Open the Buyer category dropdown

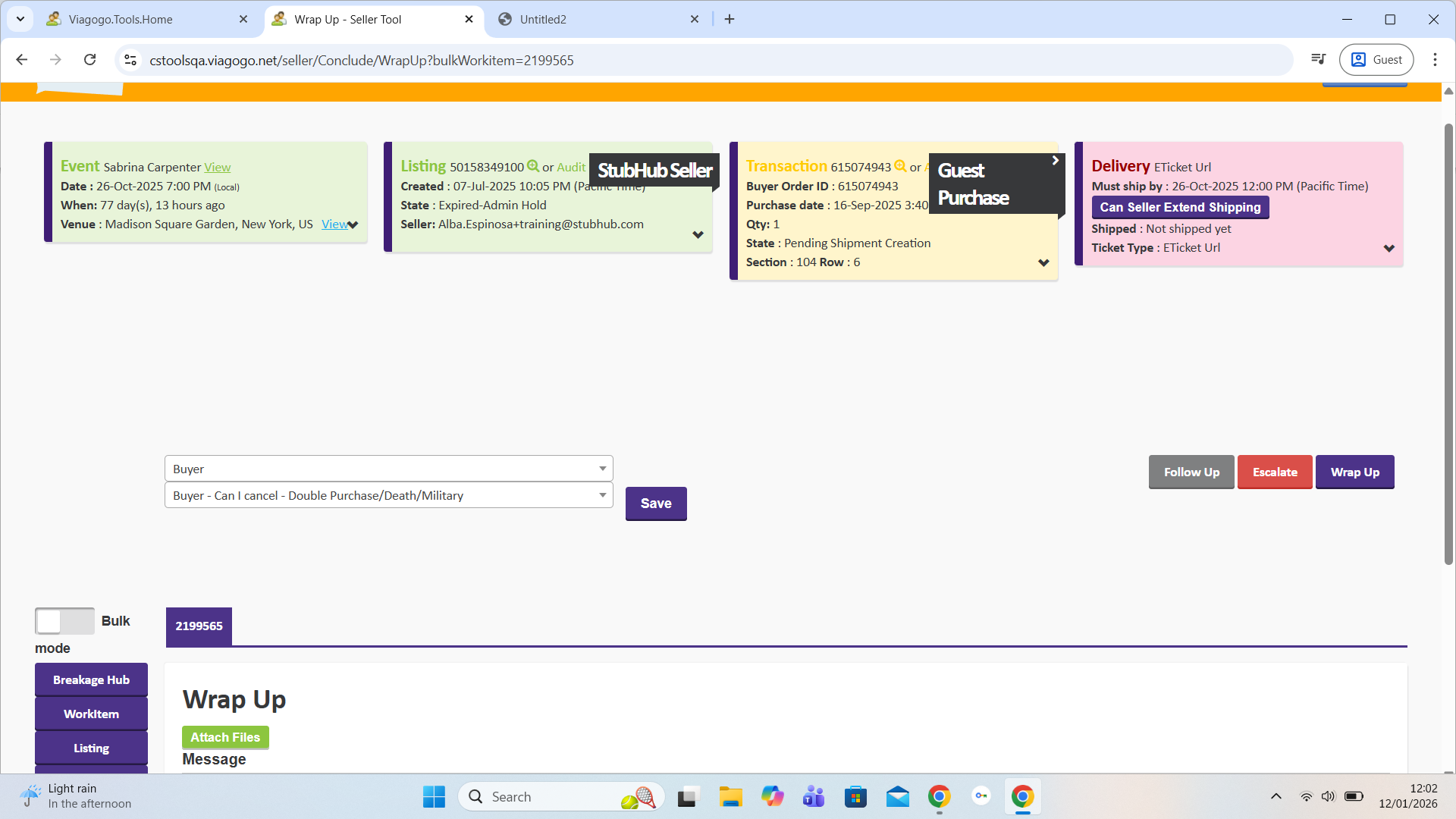pos(388,469)
